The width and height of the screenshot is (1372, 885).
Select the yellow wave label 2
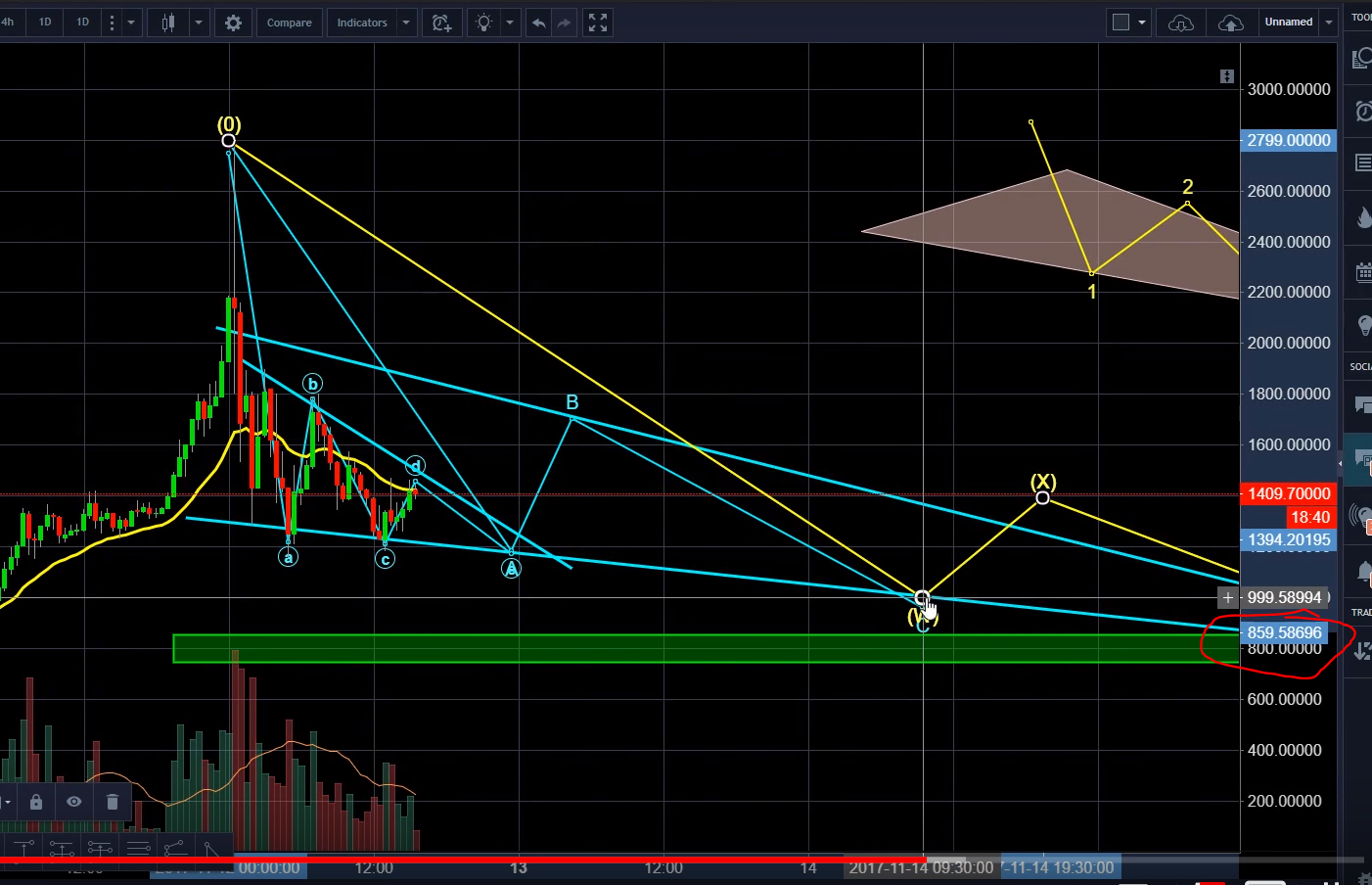click(x=1187, y=186)
